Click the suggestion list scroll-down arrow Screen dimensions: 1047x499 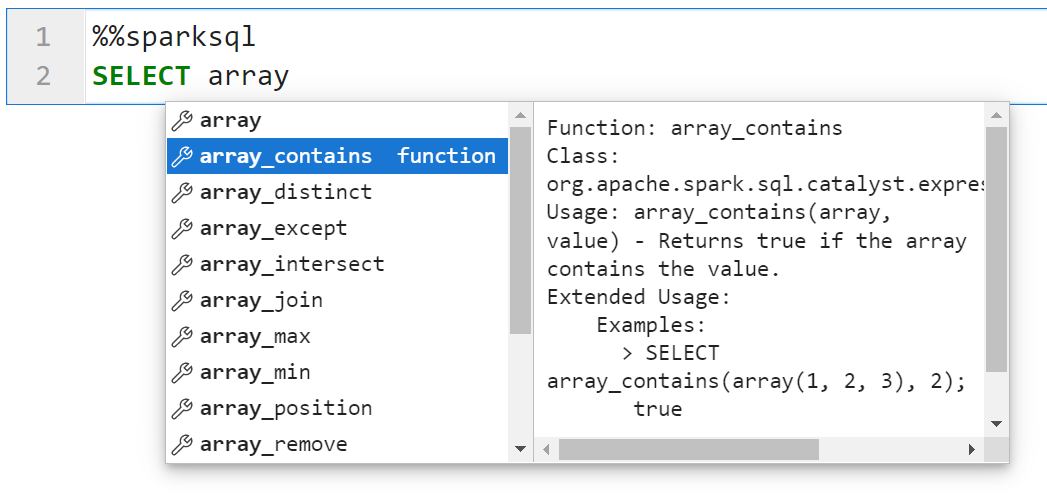(520, 450)
